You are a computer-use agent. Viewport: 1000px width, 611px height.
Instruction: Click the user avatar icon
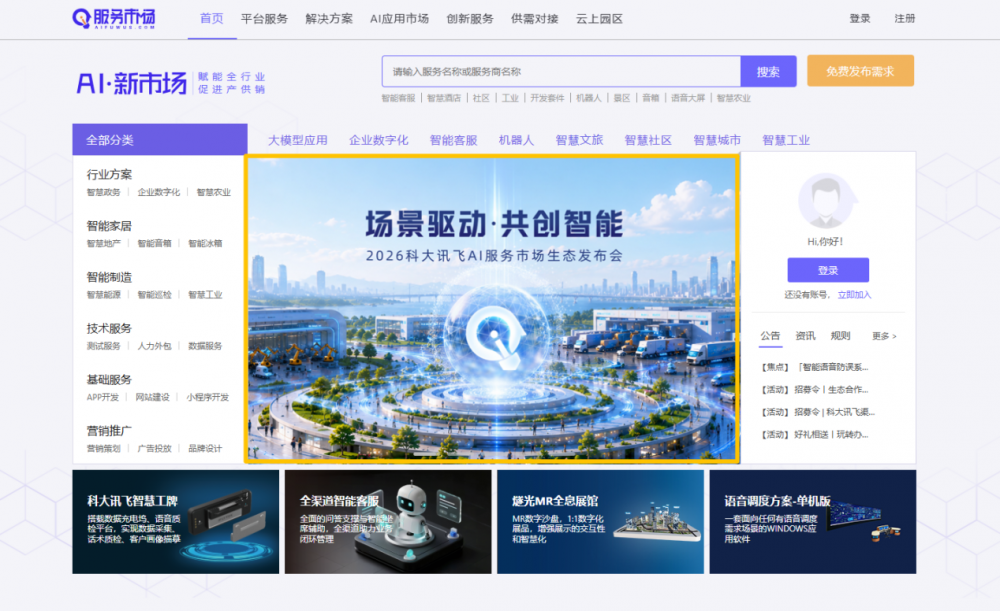click(x=827, y=200)
